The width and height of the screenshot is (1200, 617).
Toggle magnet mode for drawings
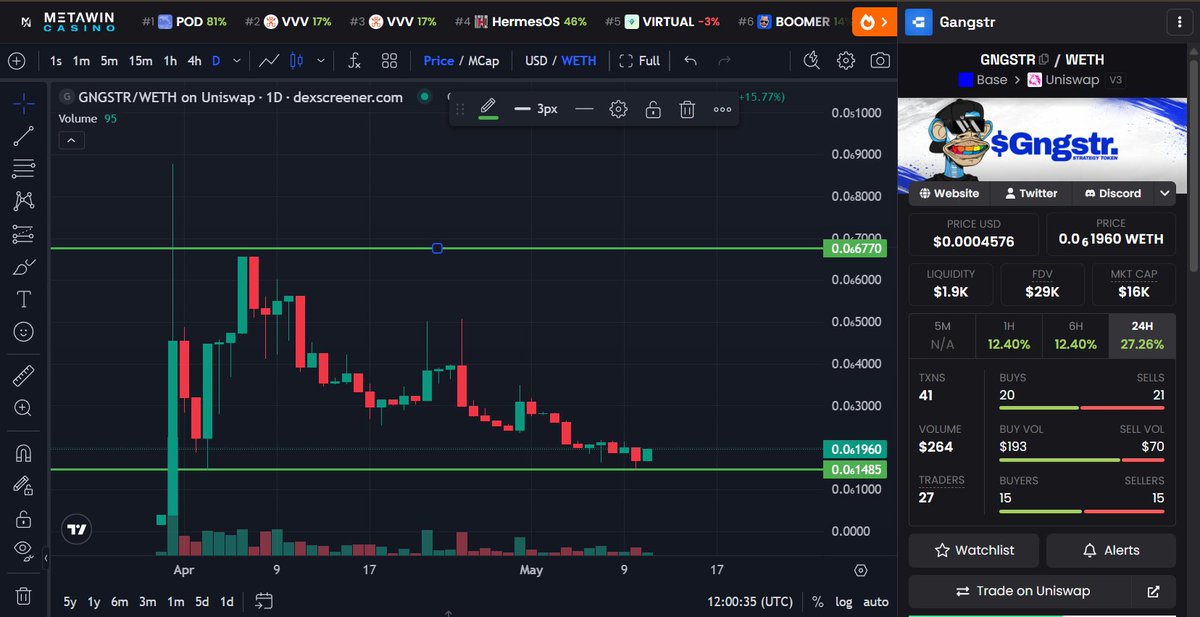tap(24, 453)
